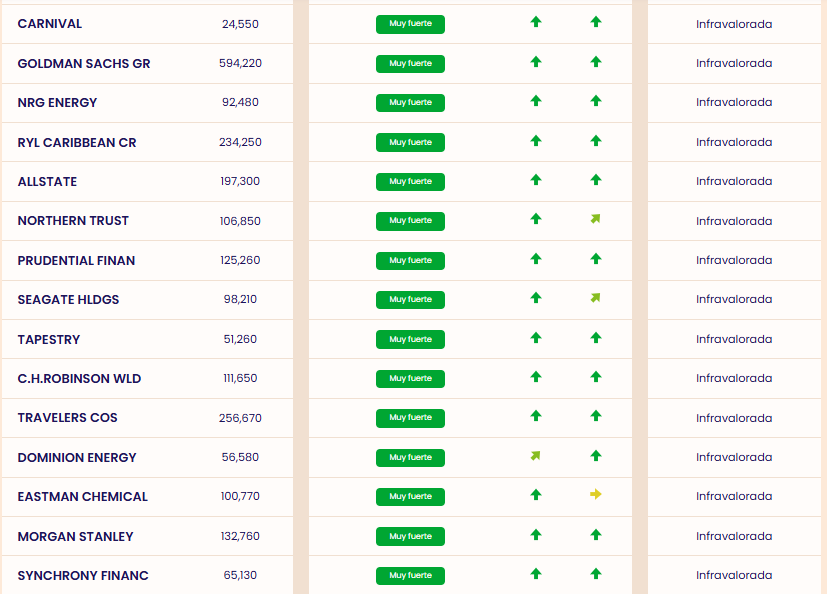Click Infravalorada in the Seagate Hldgs row
The image size is (827, 594).
pyautogui.click(x=734, y=300)
